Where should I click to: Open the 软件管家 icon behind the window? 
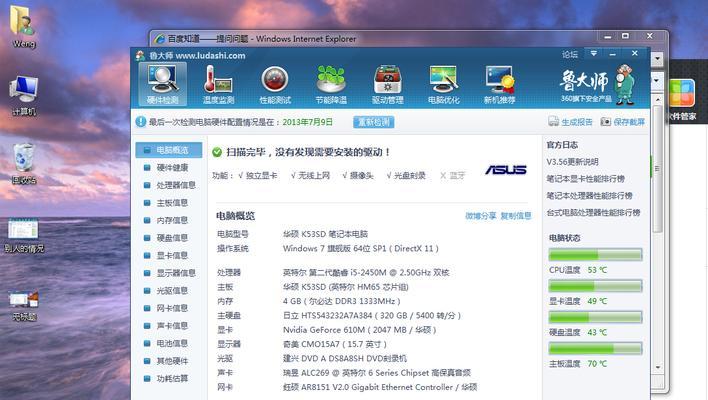point(682,99)
